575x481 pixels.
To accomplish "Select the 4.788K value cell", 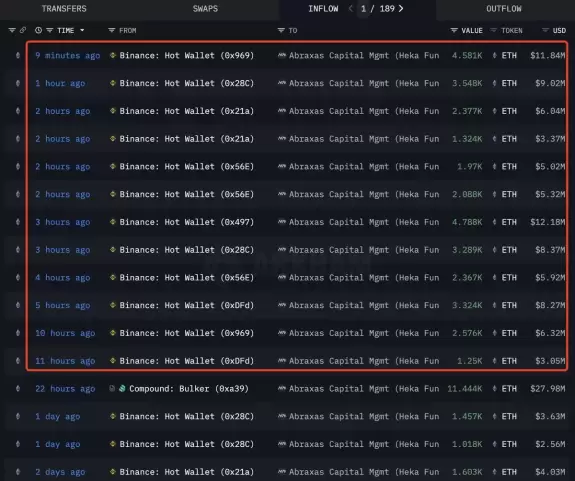I will (467, 222).
